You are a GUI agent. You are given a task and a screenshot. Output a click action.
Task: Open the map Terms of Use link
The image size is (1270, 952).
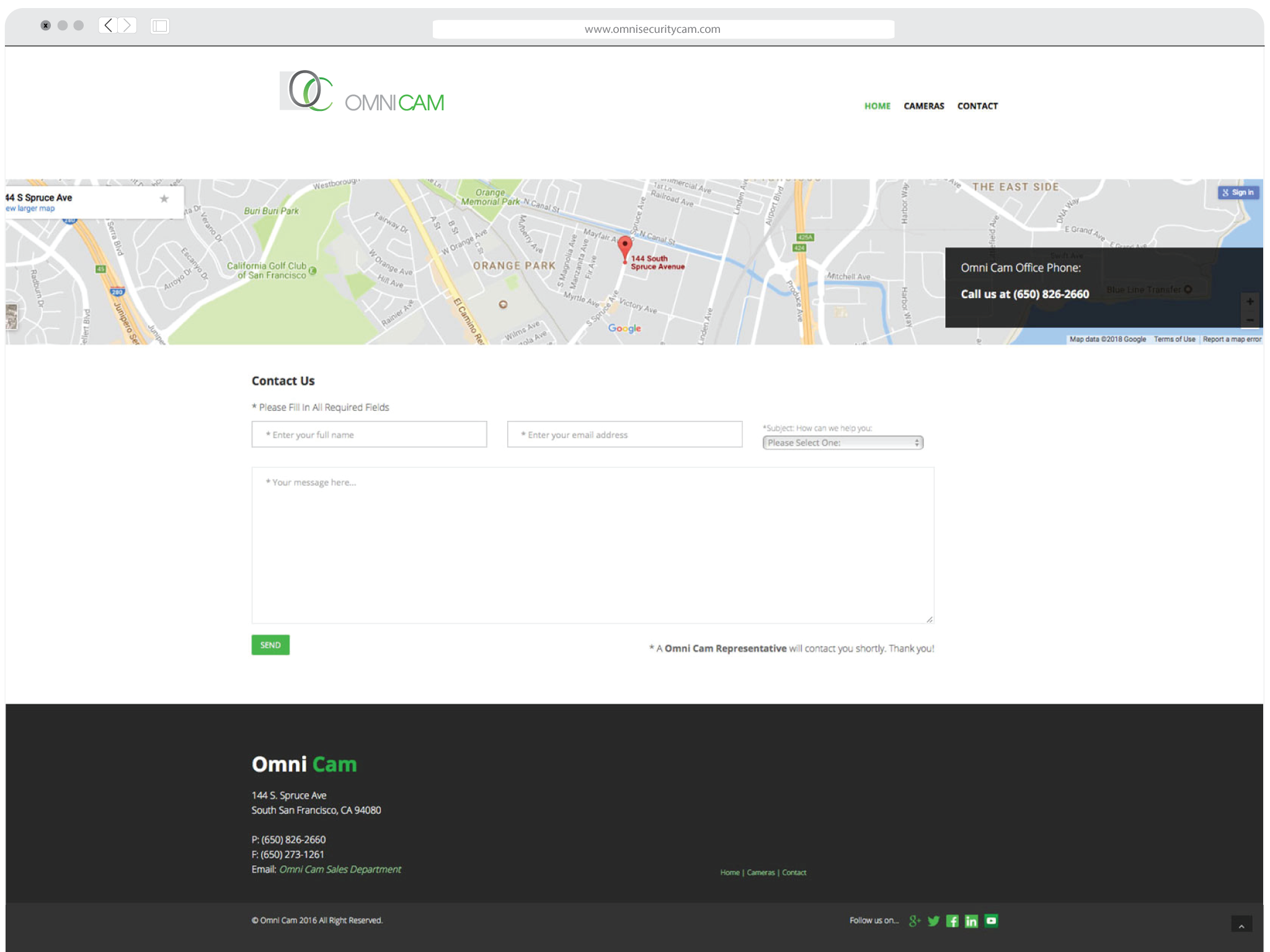coord(1175,339)
